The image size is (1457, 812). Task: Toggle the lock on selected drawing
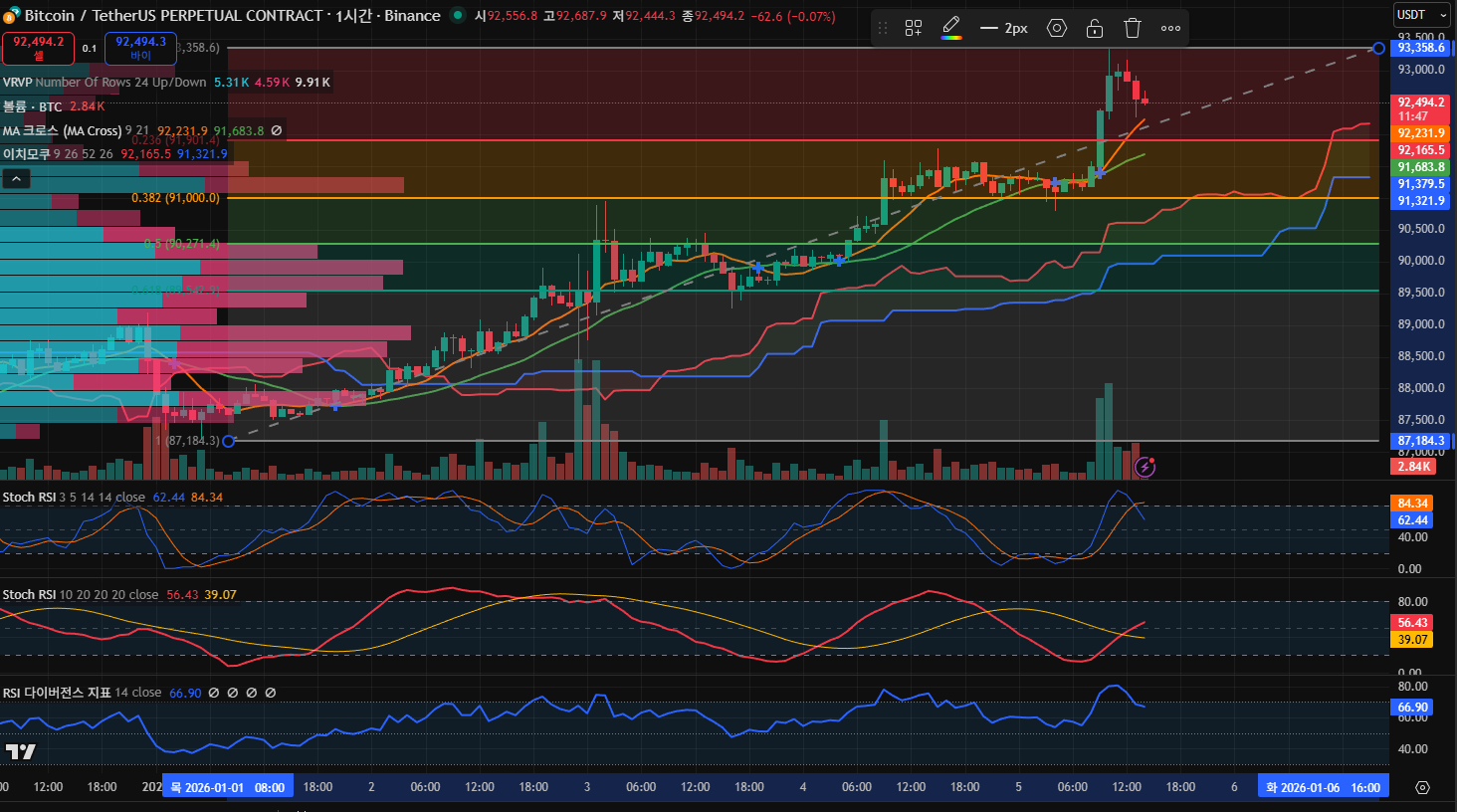[1095, 28]
